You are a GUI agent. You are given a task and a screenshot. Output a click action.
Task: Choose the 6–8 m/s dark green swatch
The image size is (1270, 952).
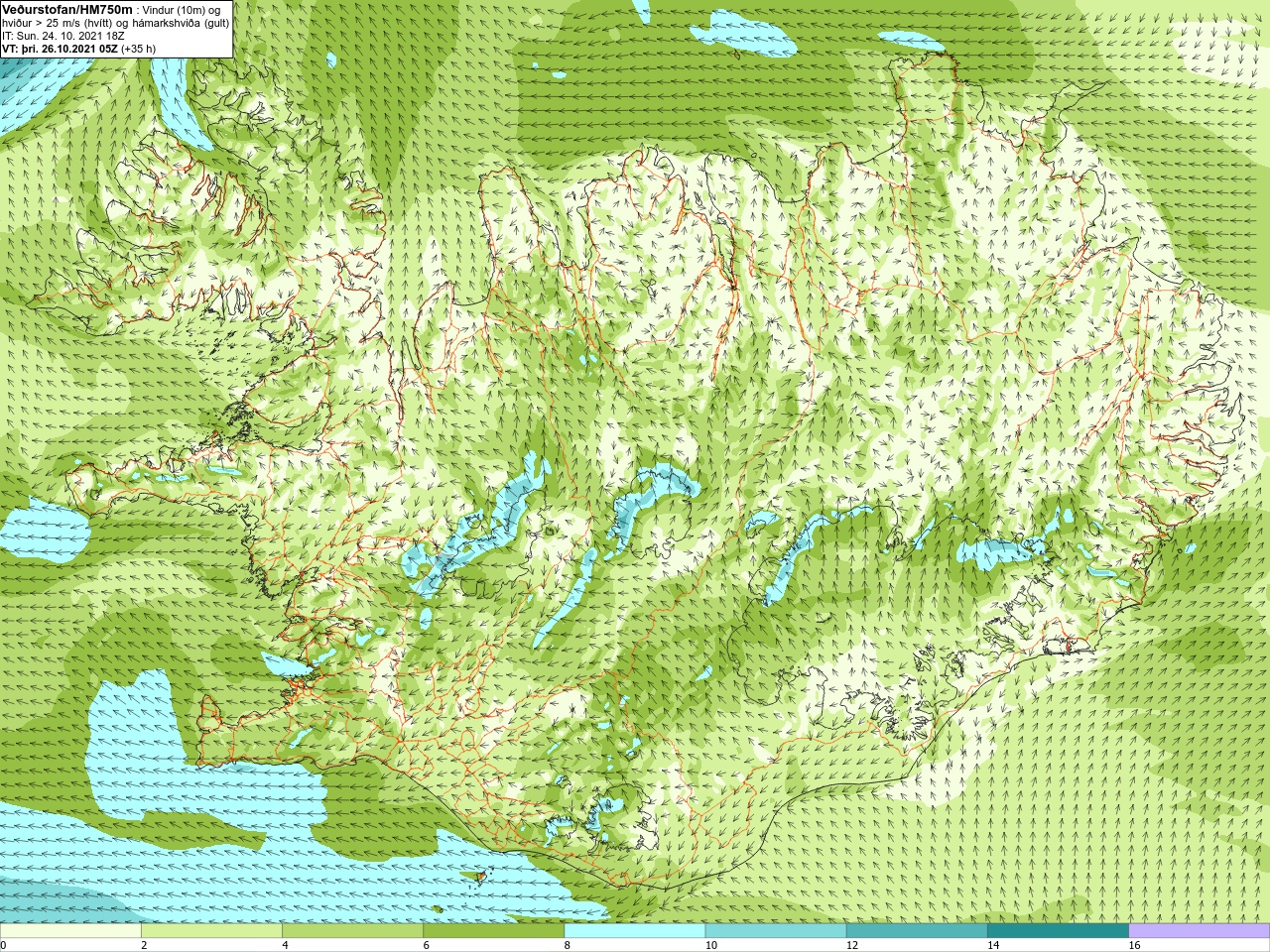[x=493, y=931]
